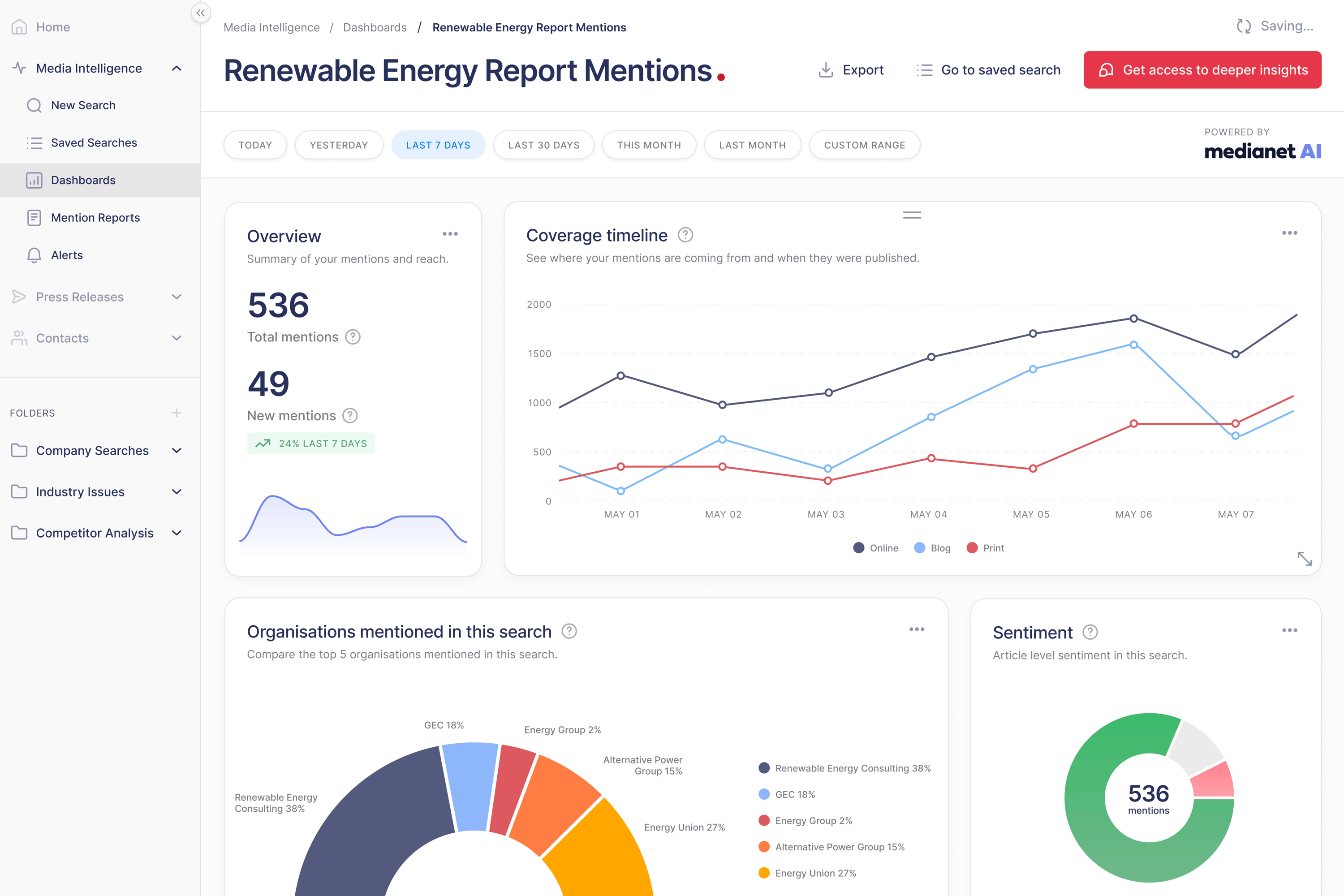Click the Export download icon
1344x896 pixels.
click(825, 70)
